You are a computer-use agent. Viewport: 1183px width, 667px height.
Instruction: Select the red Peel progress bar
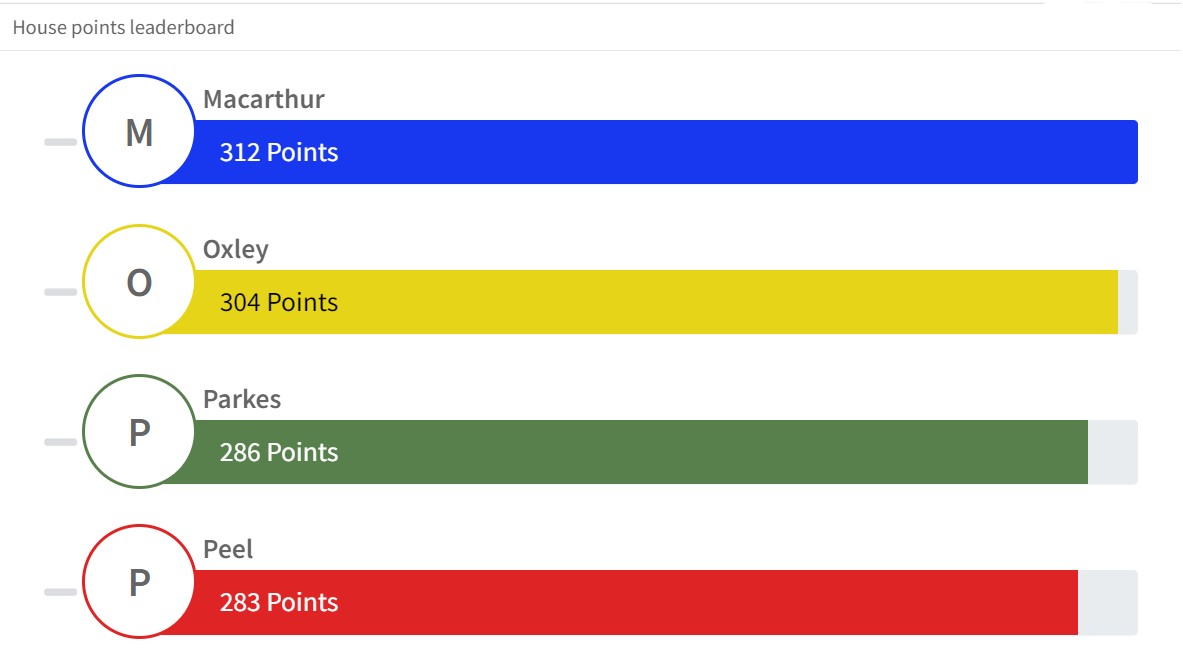coord(619,602)
